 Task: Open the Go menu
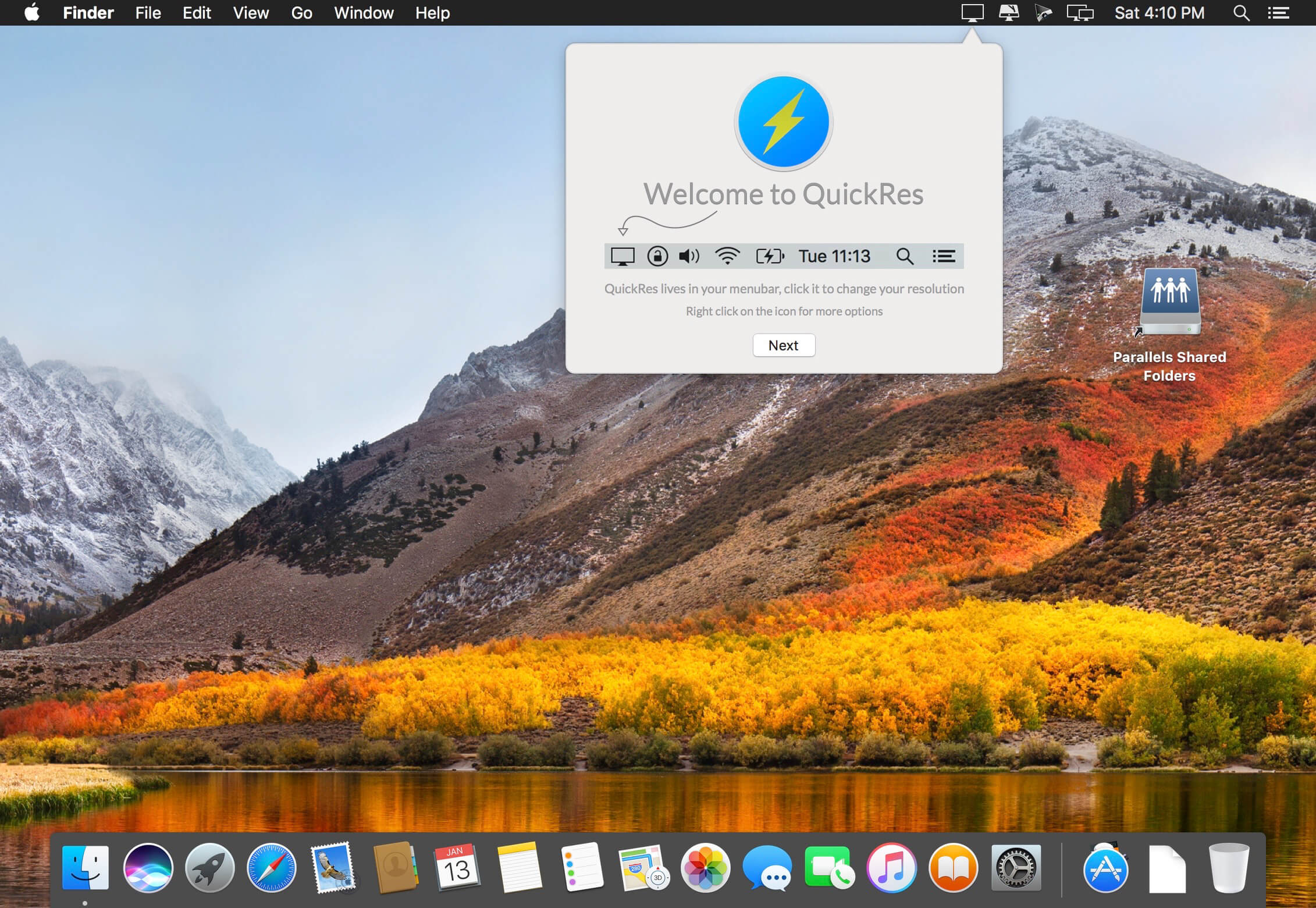coord(301,13)
